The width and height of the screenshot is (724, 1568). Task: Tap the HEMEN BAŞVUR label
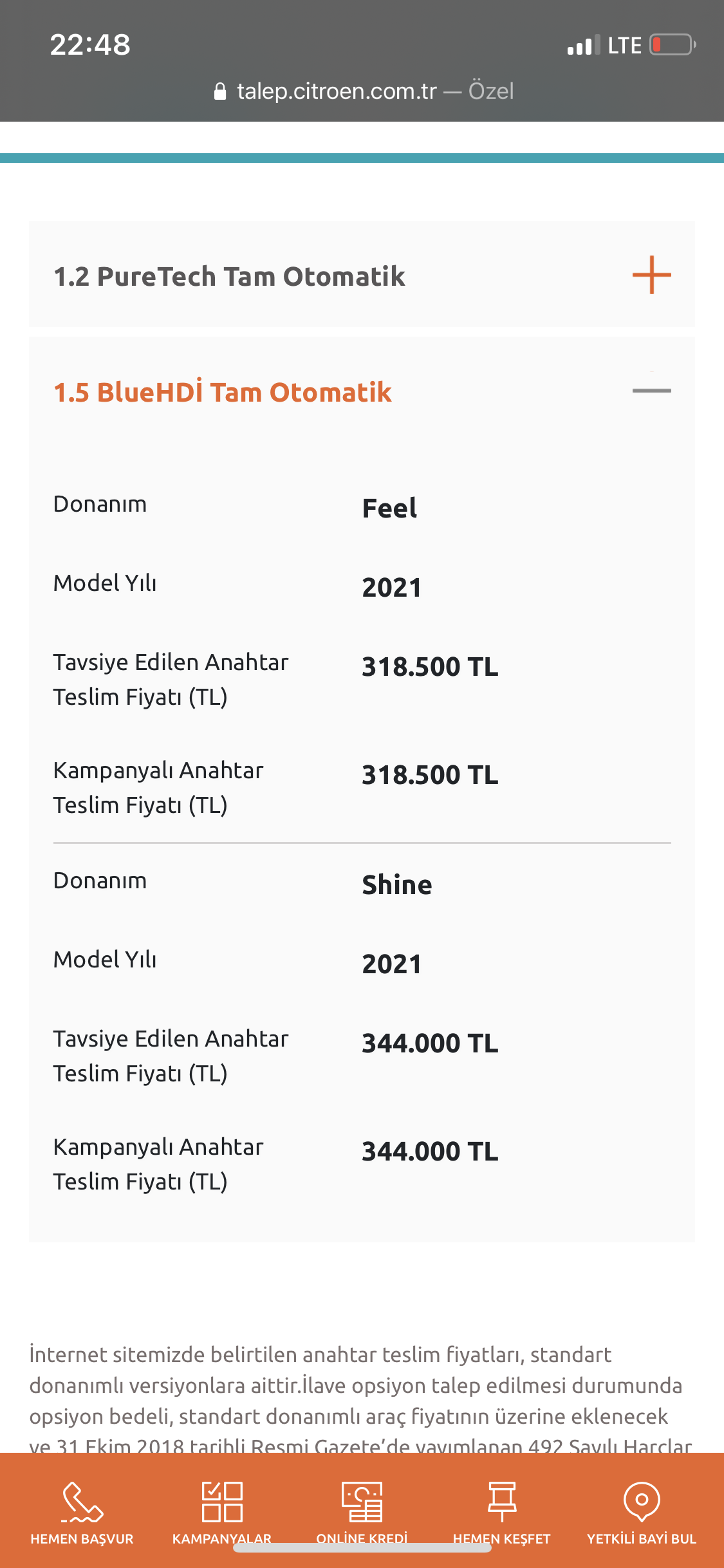[x=82, y=1538]
